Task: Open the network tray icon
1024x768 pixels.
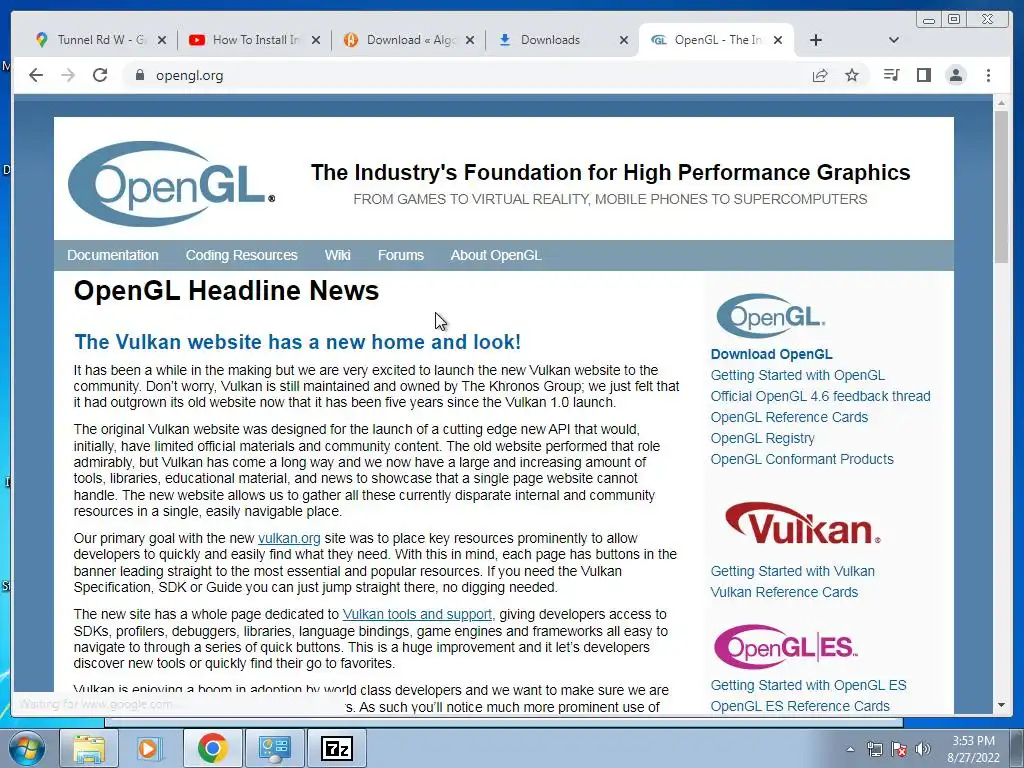Action: click(x=874, y=749)
